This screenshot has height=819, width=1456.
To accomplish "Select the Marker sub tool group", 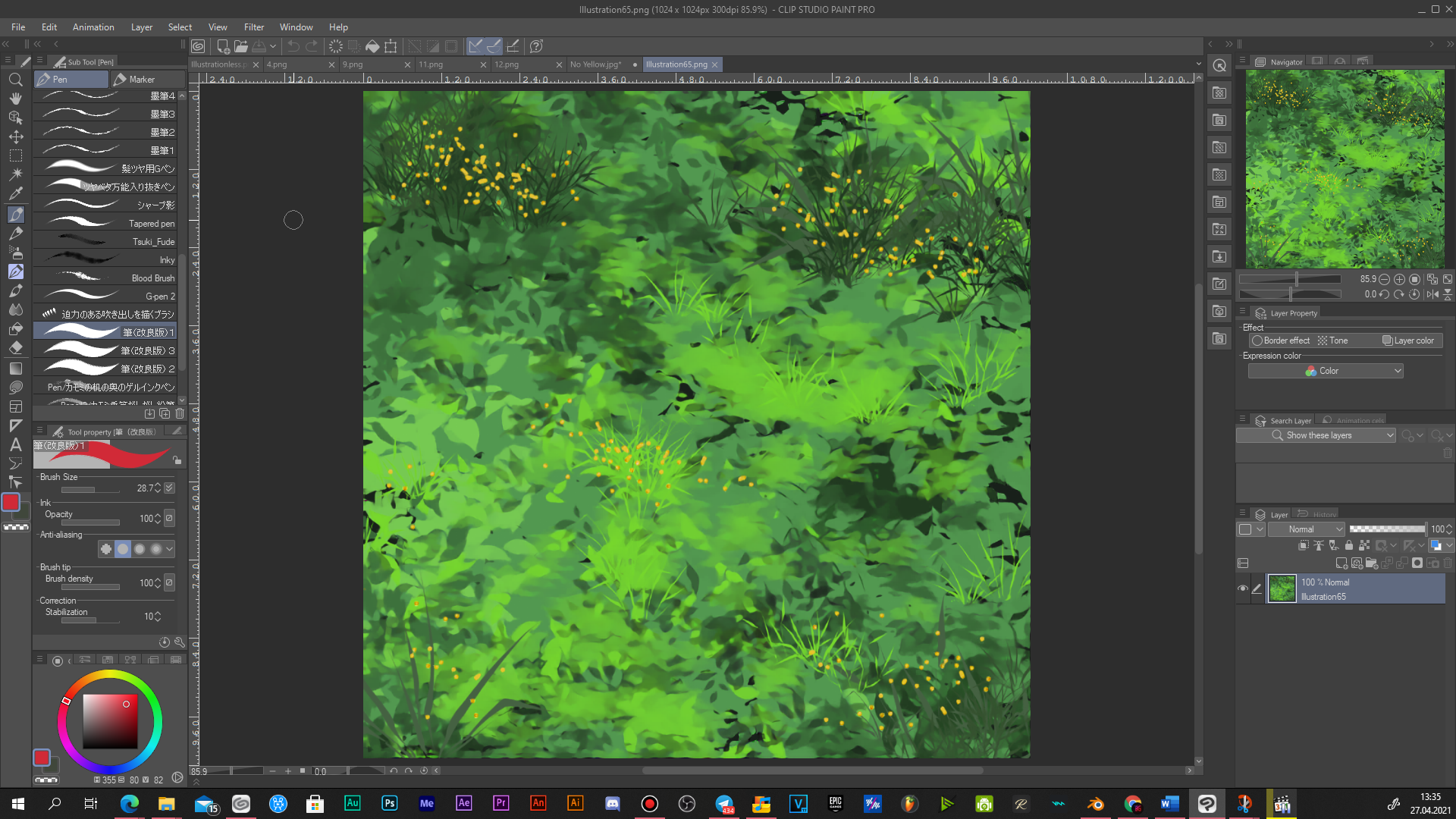I will [143, 80].
